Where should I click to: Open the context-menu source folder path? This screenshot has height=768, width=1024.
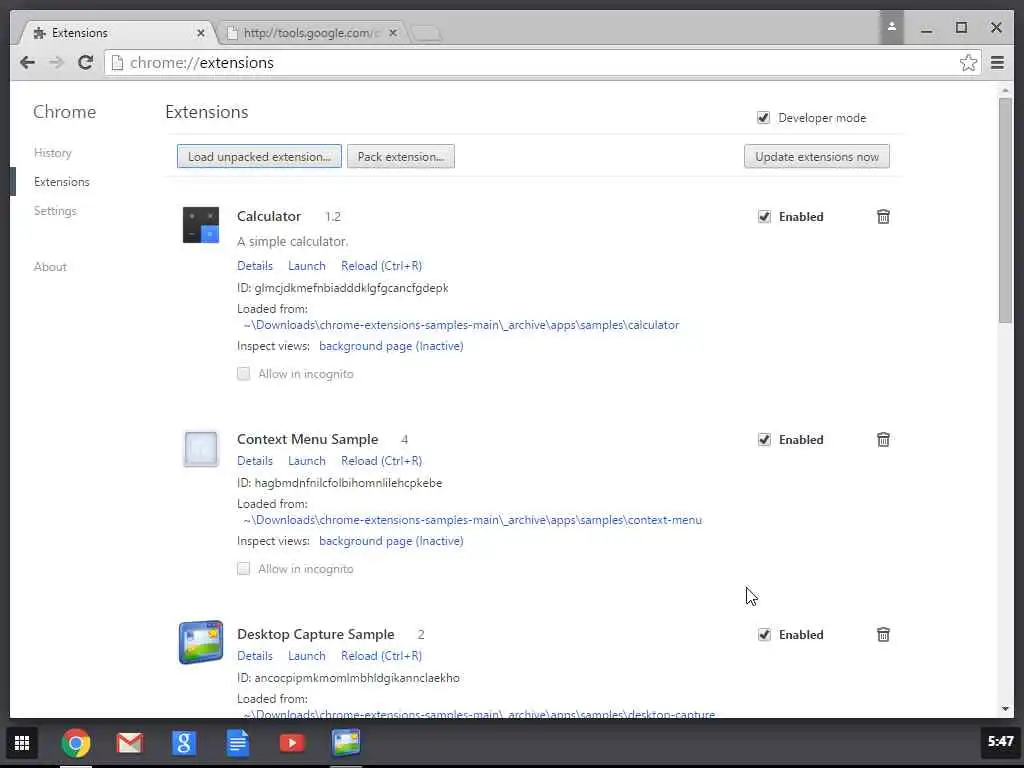point(473,520)
